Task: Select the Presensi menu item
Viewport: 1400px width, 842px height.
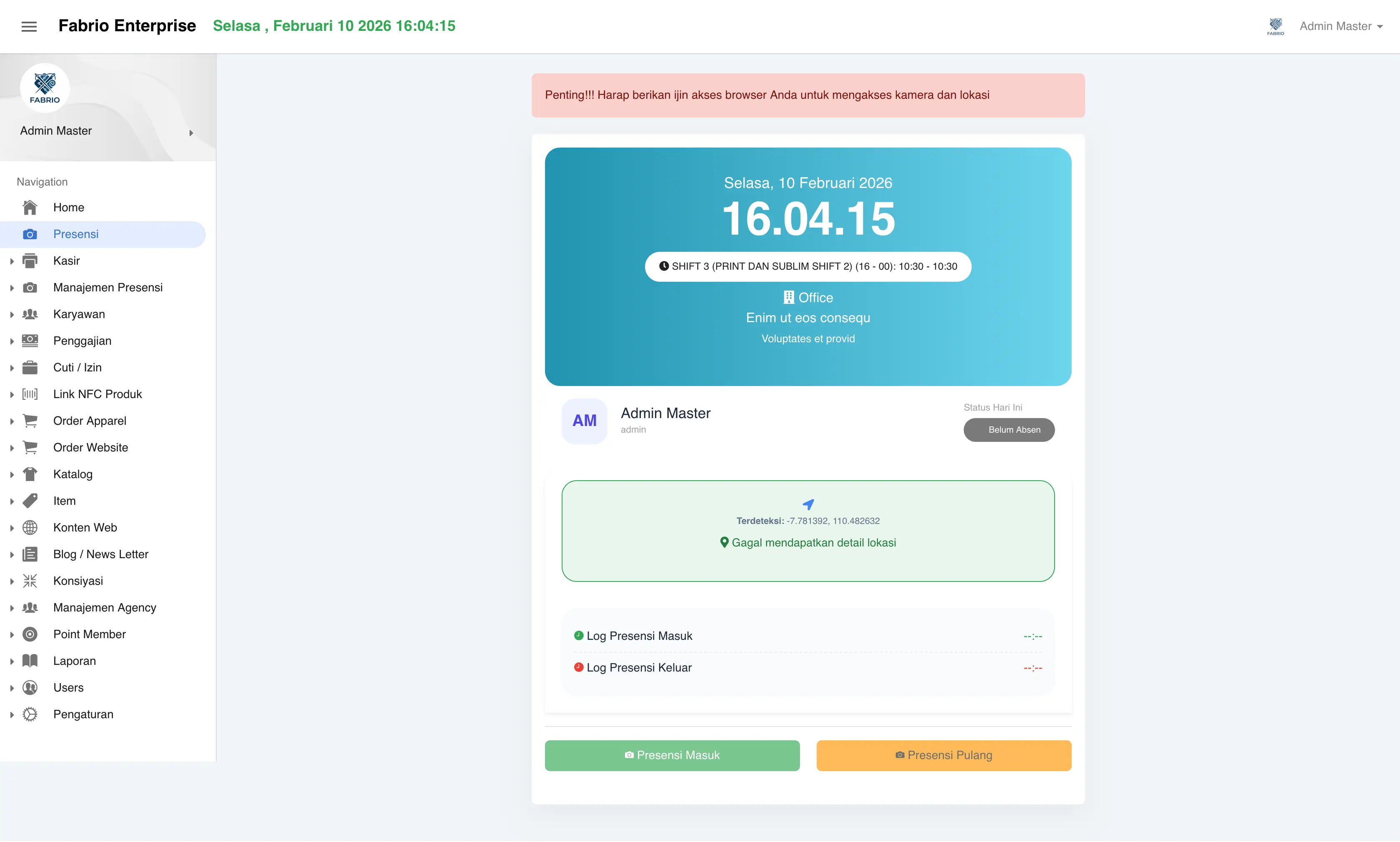Action: point(102,234)
